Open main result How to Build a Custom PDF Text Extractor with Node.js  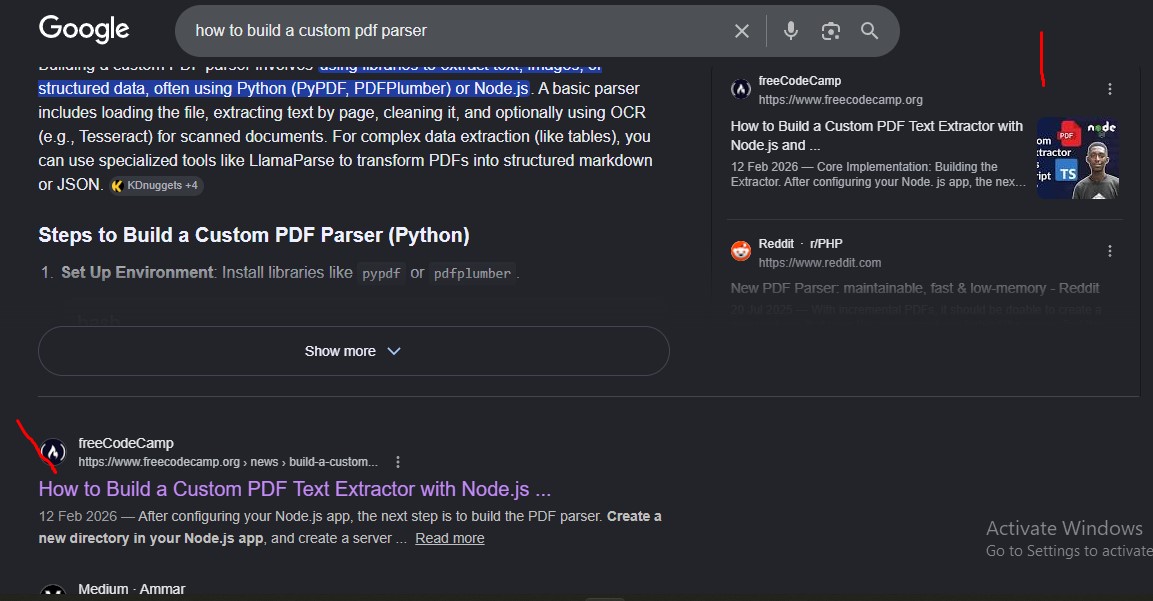(x=295, y=489)
